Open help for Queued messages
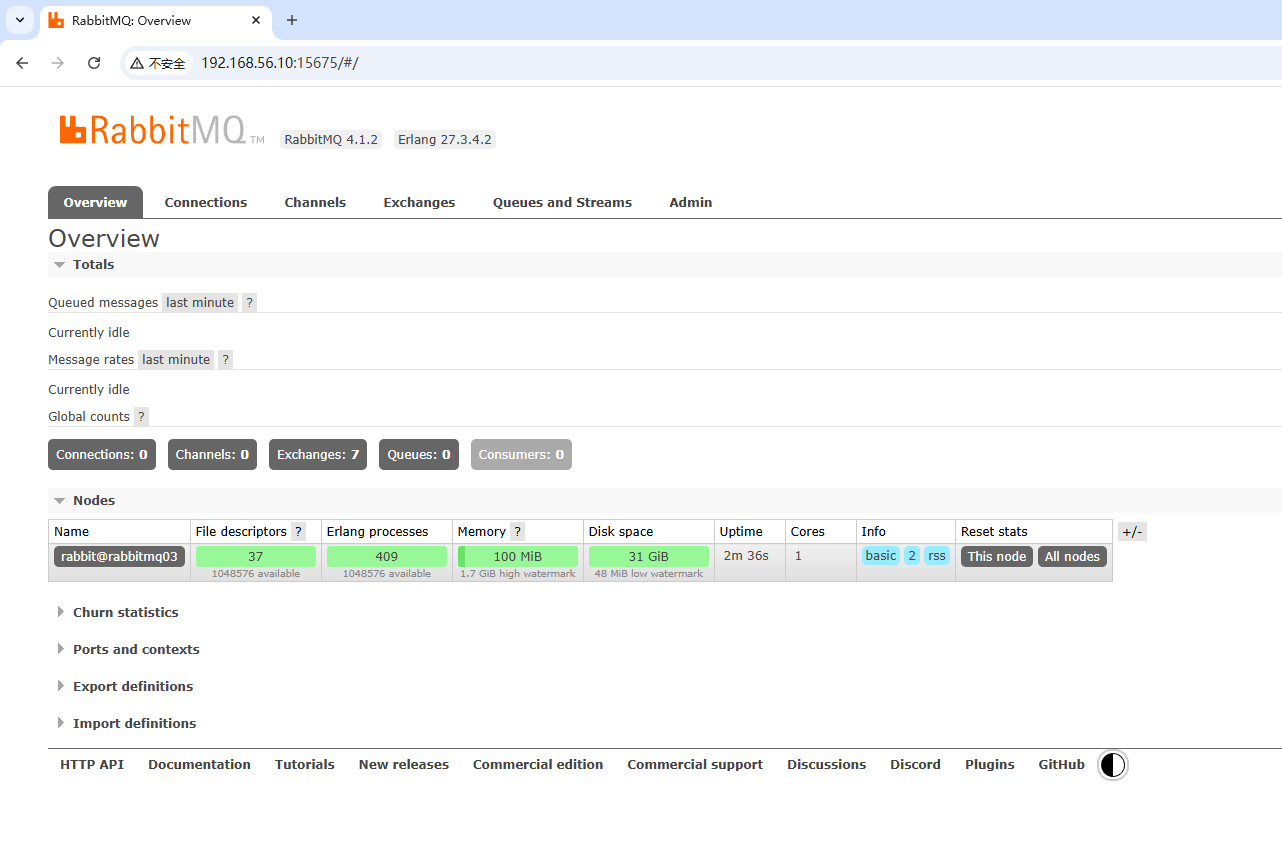 (x=249, y=303)
